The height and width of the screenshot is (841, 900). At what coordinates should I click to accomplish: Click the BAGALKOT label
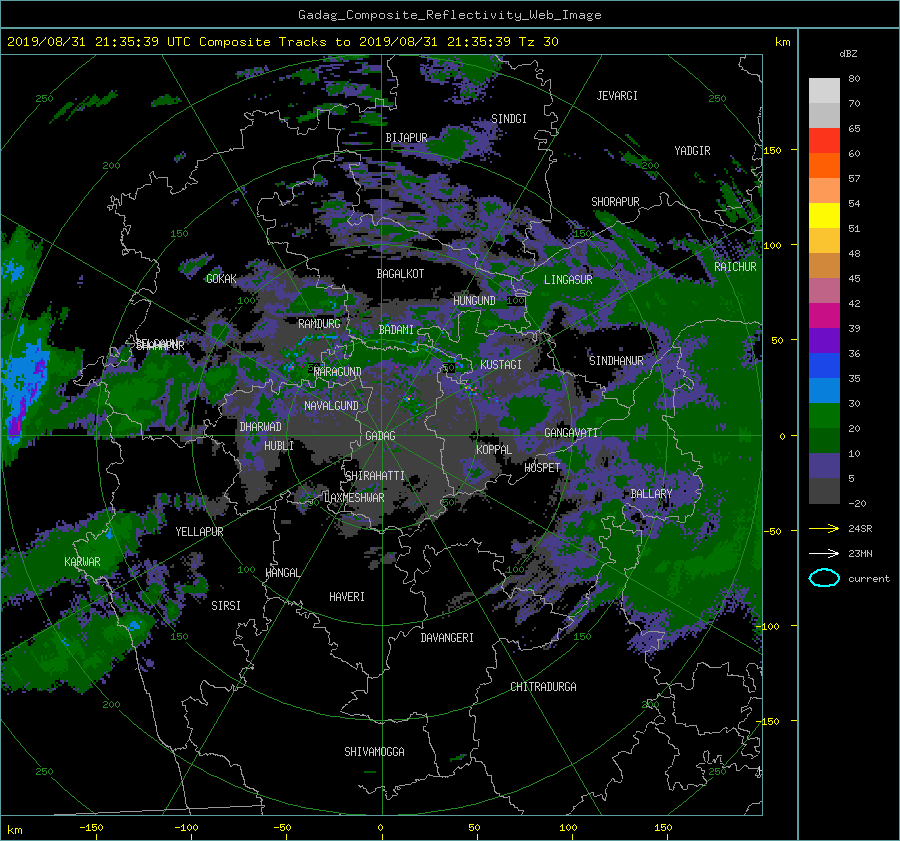[400, 274]
